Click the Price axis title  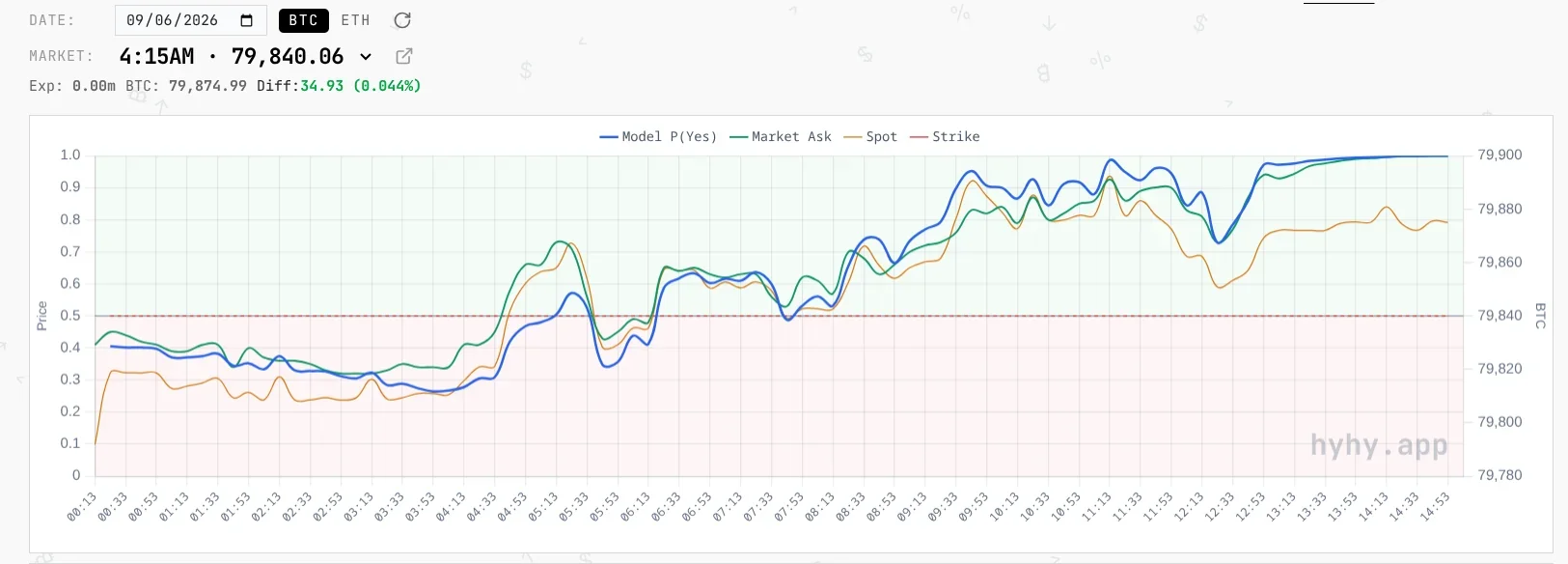41,316
